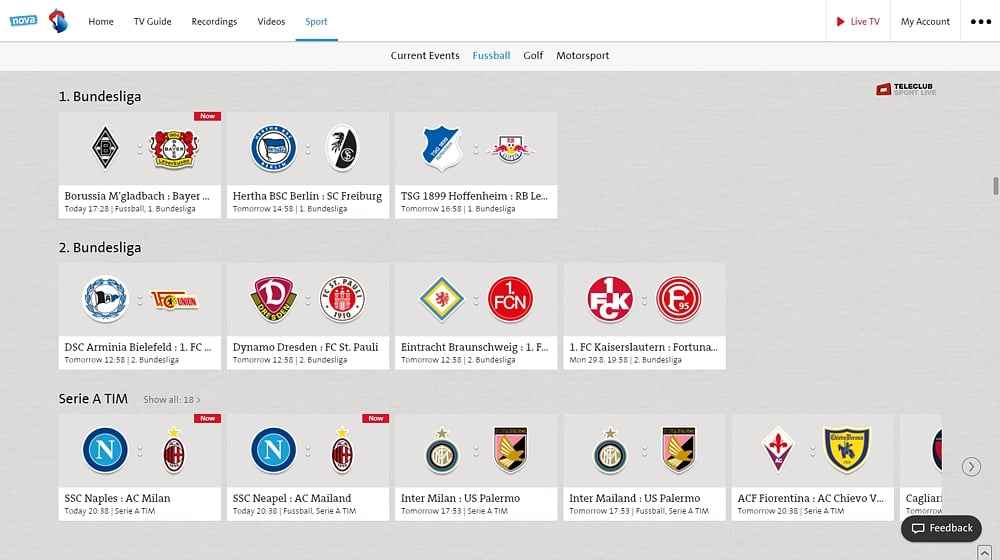Image resolution: width=1000 pixels, height=560 pixels.
Task: Click the Union Berlin crest
Action: click(174, 300)
